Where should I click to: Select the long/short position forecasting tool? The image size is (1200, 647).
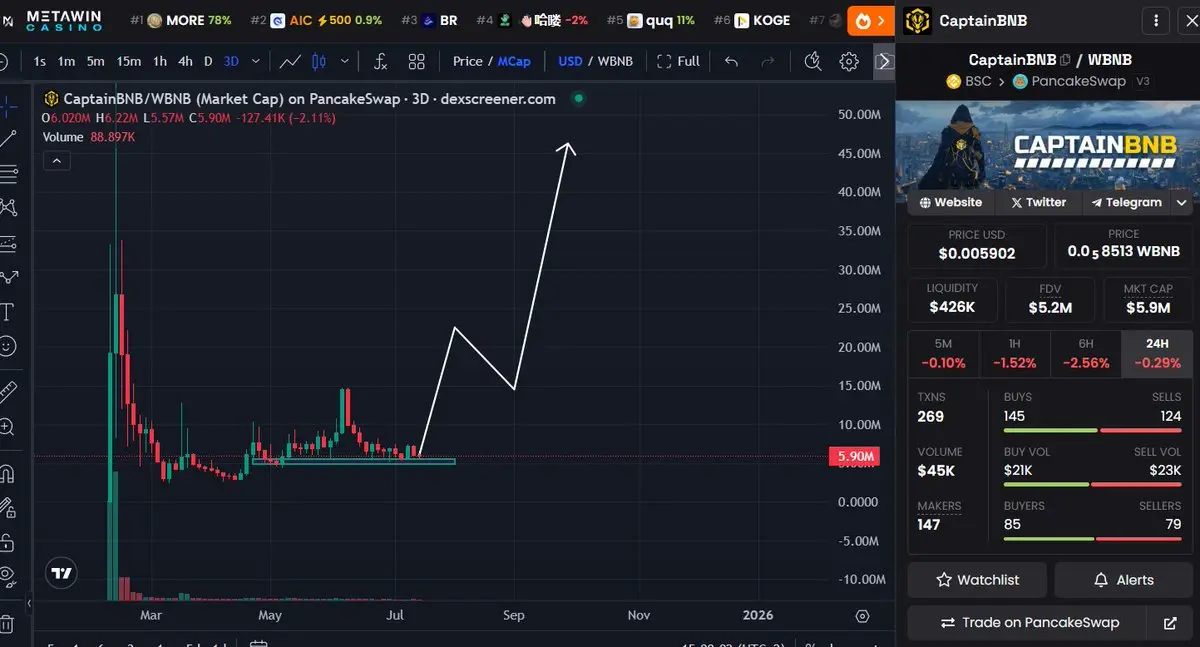(7, 243)
